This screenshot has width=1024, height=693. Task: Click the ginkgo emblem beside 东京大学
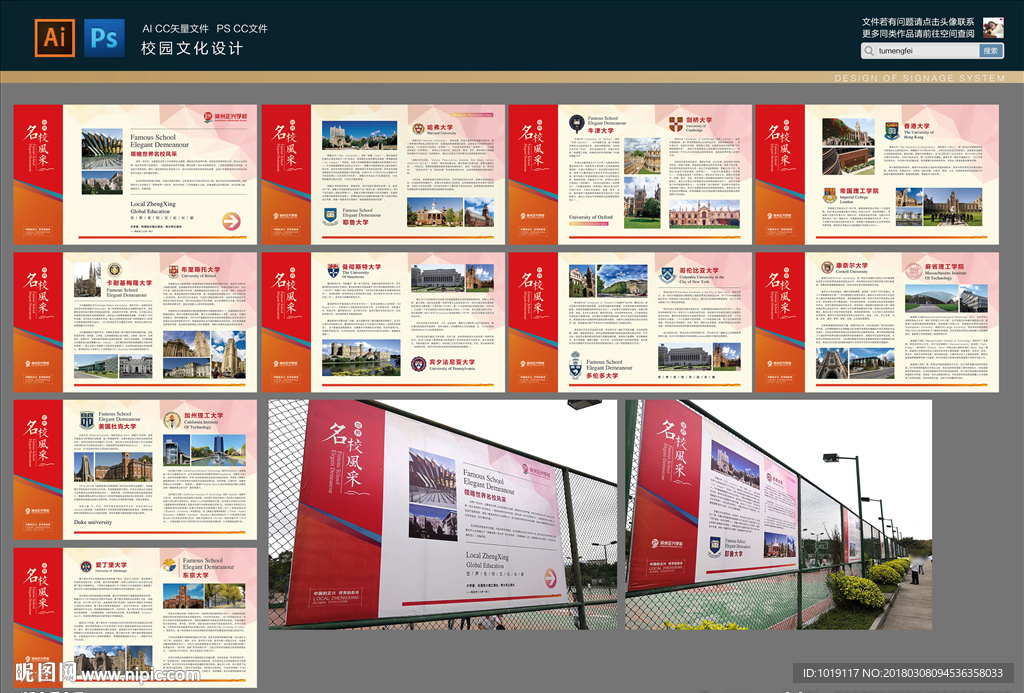point(170,566)
